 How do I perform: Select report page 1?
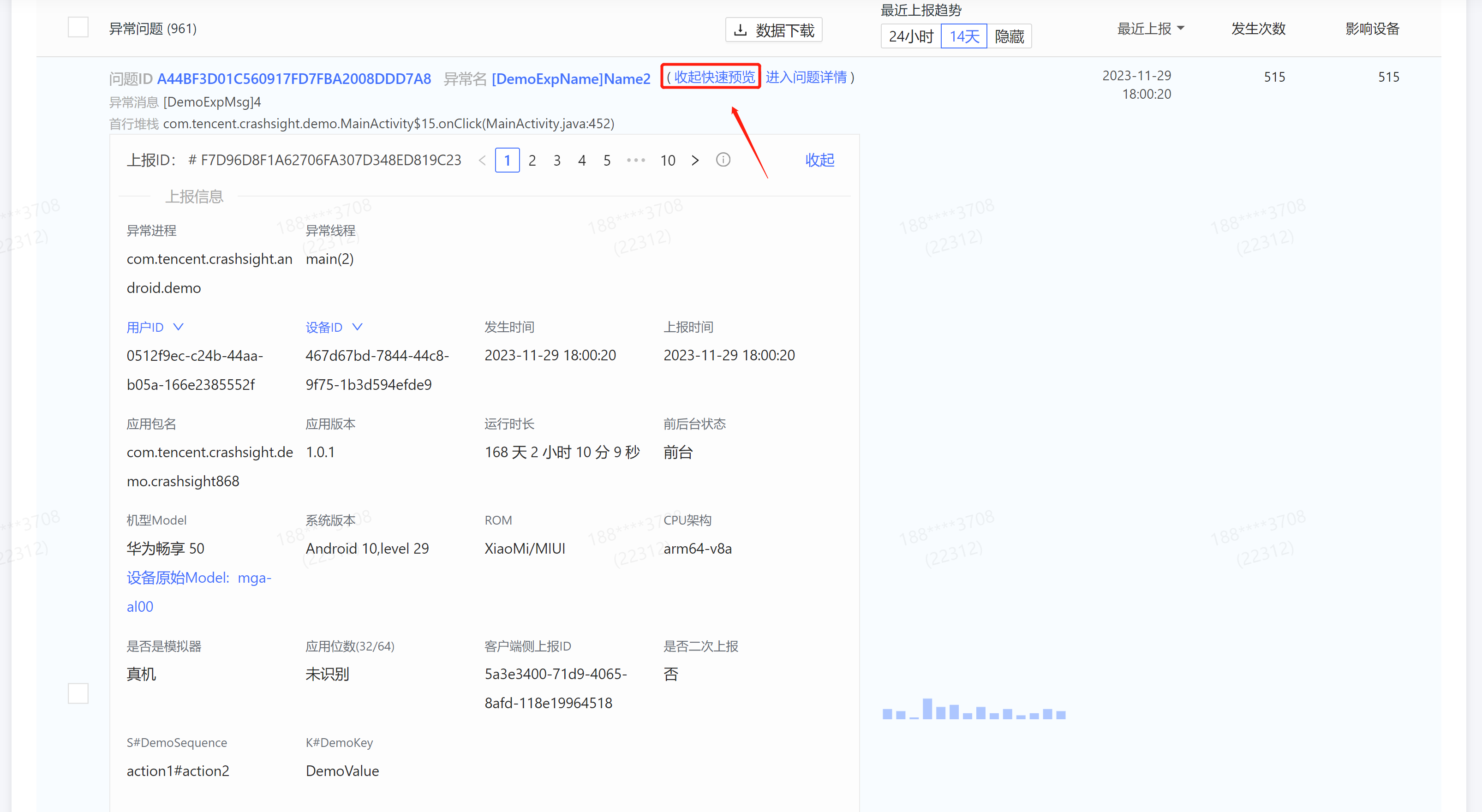[x=507, y=161]
